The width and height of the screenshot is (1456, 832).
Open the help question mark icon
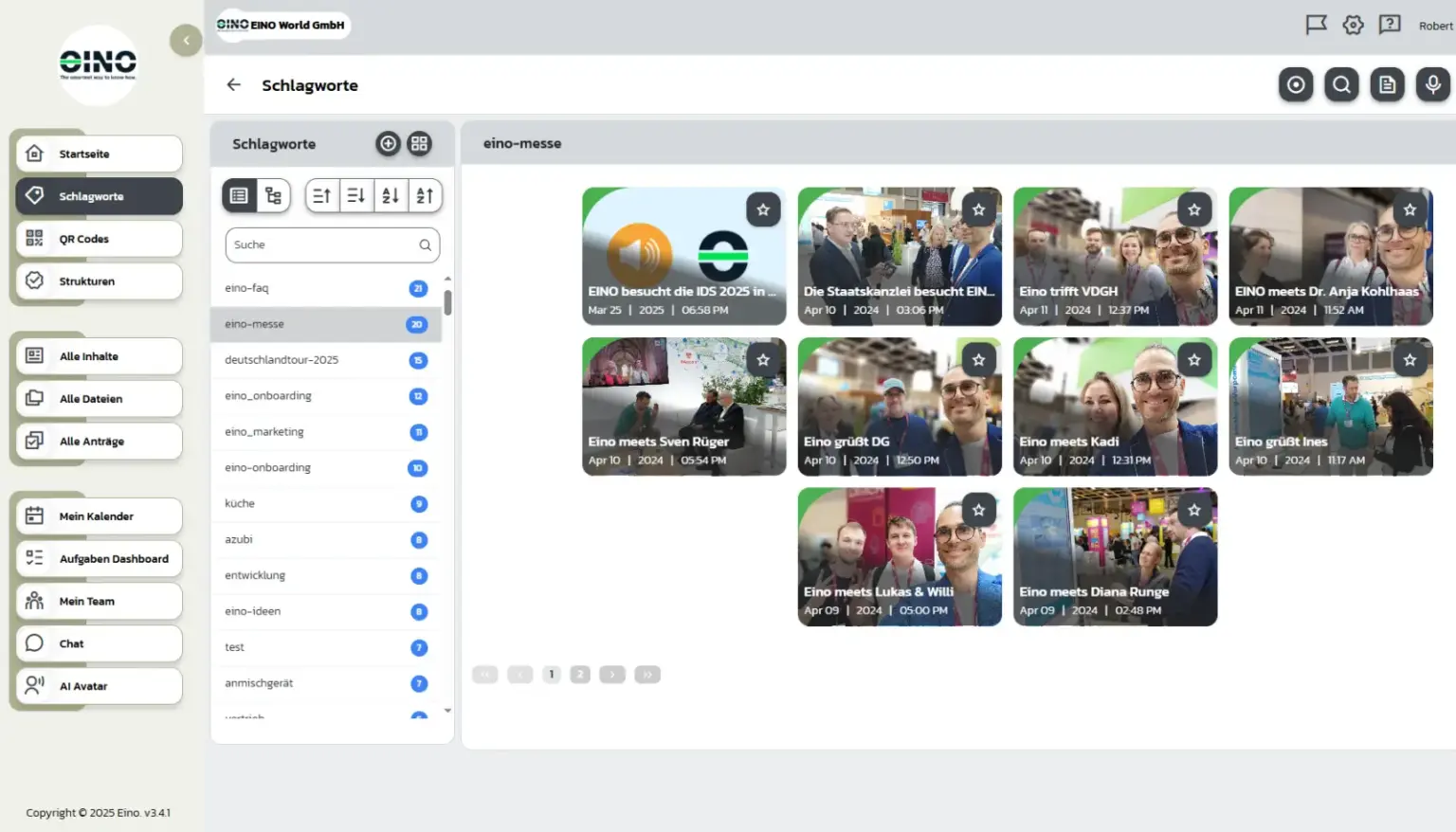click(x=1390, y=26)
